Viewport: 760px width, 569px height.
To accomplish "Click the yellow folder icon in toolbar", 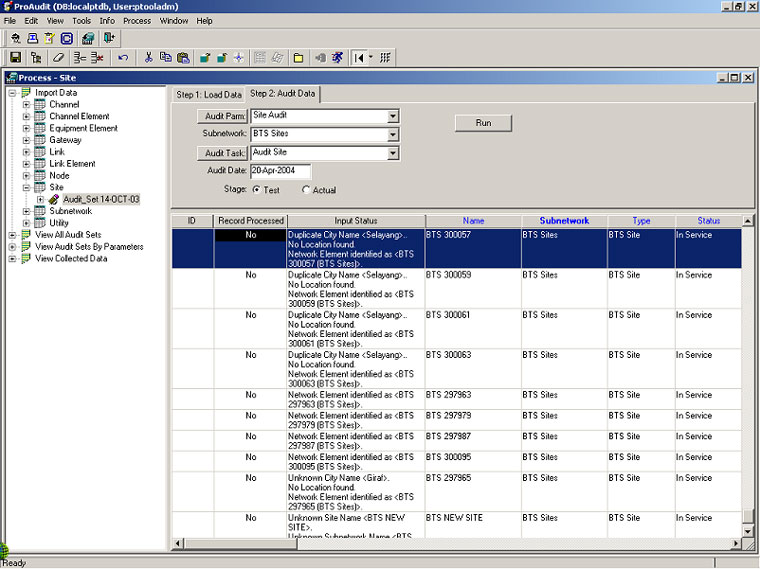I will tap(298, 58).
